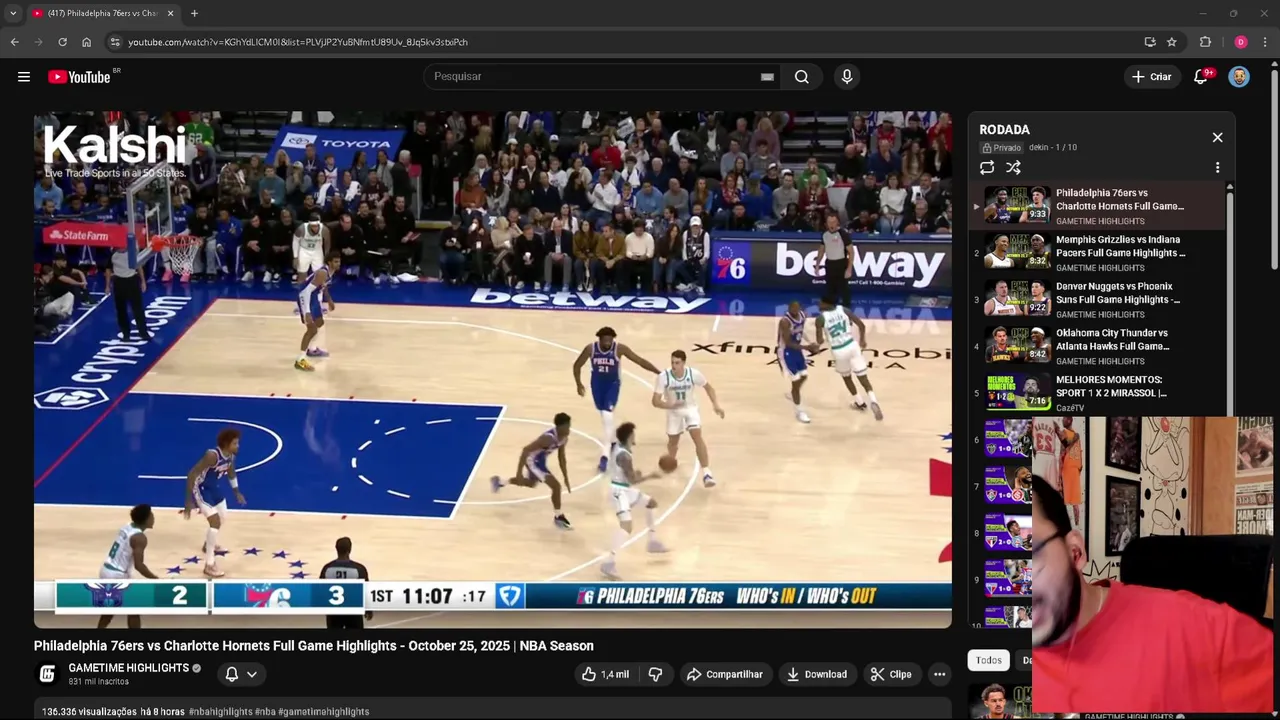
Task: Open notification preferences bell dropdown for channel
Action: click(241, 674)
